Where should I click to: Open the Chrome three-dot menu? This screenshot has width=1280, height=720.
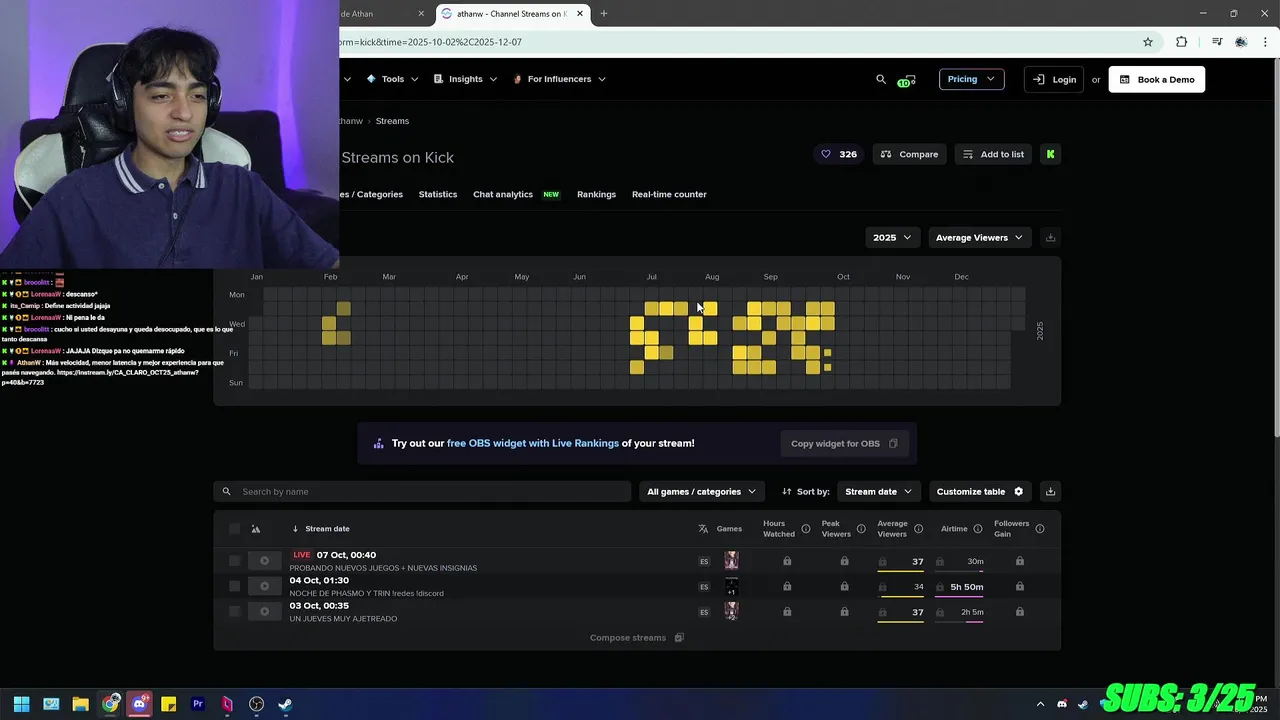1265,42
